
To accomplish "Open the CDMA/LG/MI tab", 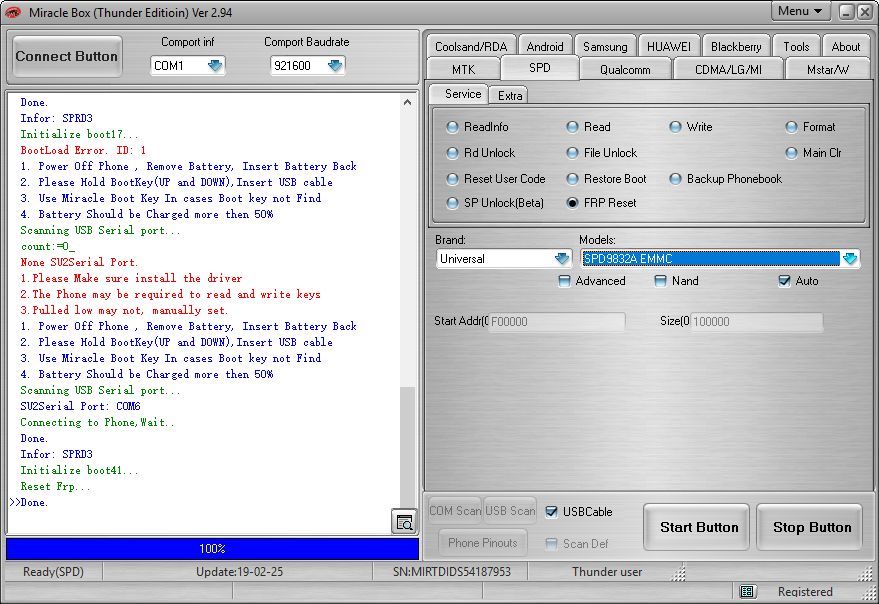I will pyautogui.click(x=728, y=70).
